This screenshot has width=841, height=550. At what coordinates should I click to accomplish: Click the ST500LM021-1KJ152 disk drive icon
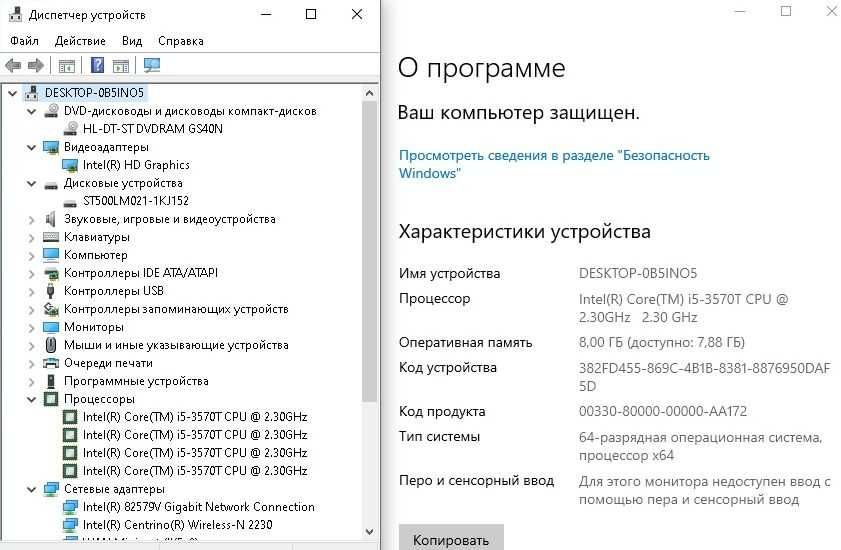click(x=70, y=203)
